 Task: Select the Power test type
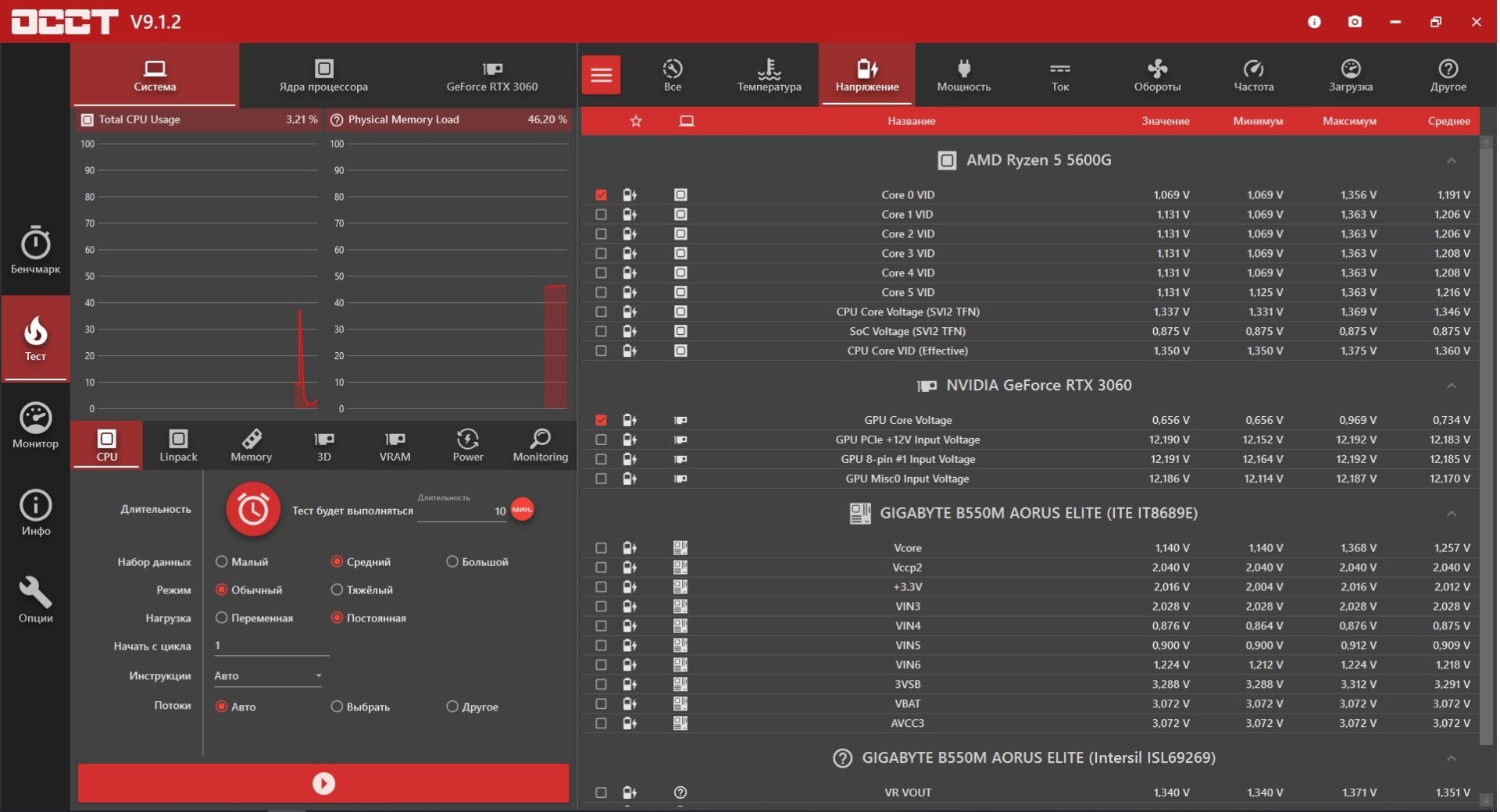point(468,445)
